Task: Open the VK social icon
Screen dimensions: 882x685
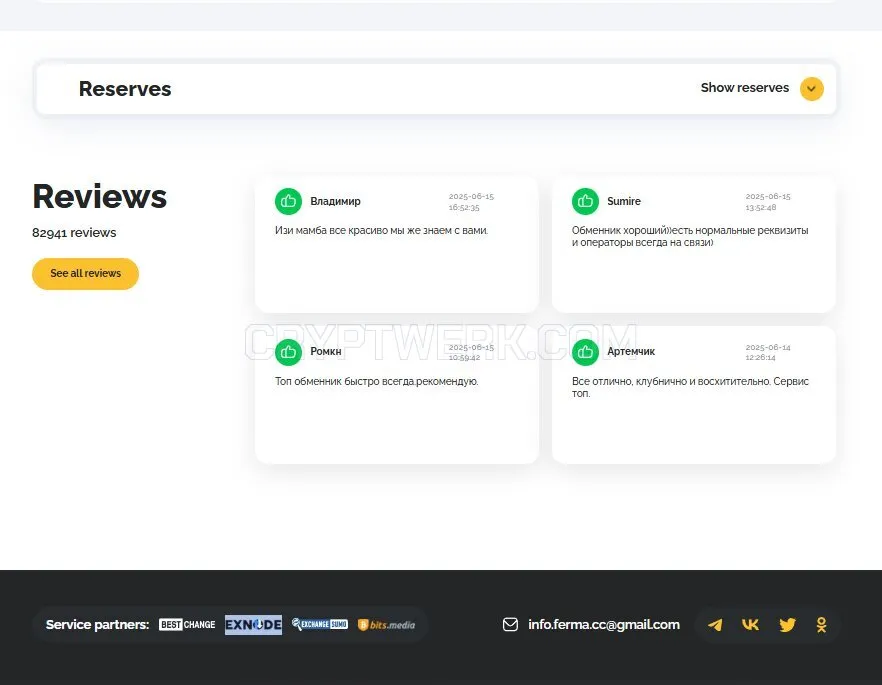Action: [x=750, y=625]
